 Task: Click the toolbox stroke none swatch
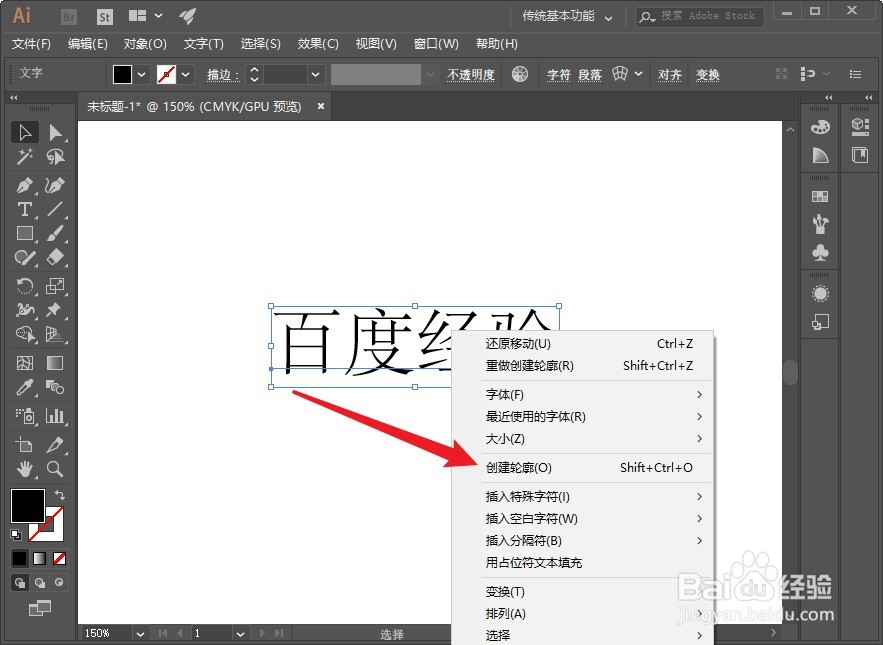pyautogui.click(x=54, y=532)
